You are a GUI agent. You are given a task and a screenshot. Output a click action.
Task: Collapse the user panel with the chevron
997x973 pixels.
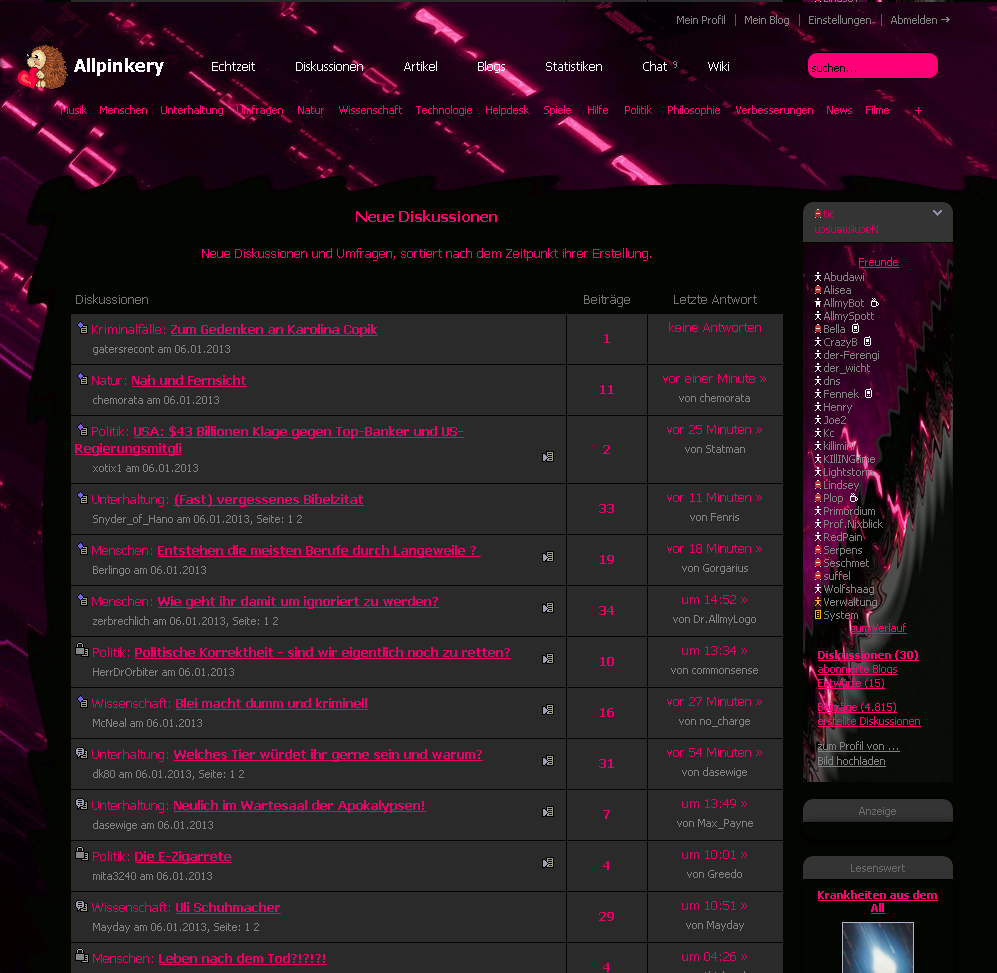tap(937, 213)
